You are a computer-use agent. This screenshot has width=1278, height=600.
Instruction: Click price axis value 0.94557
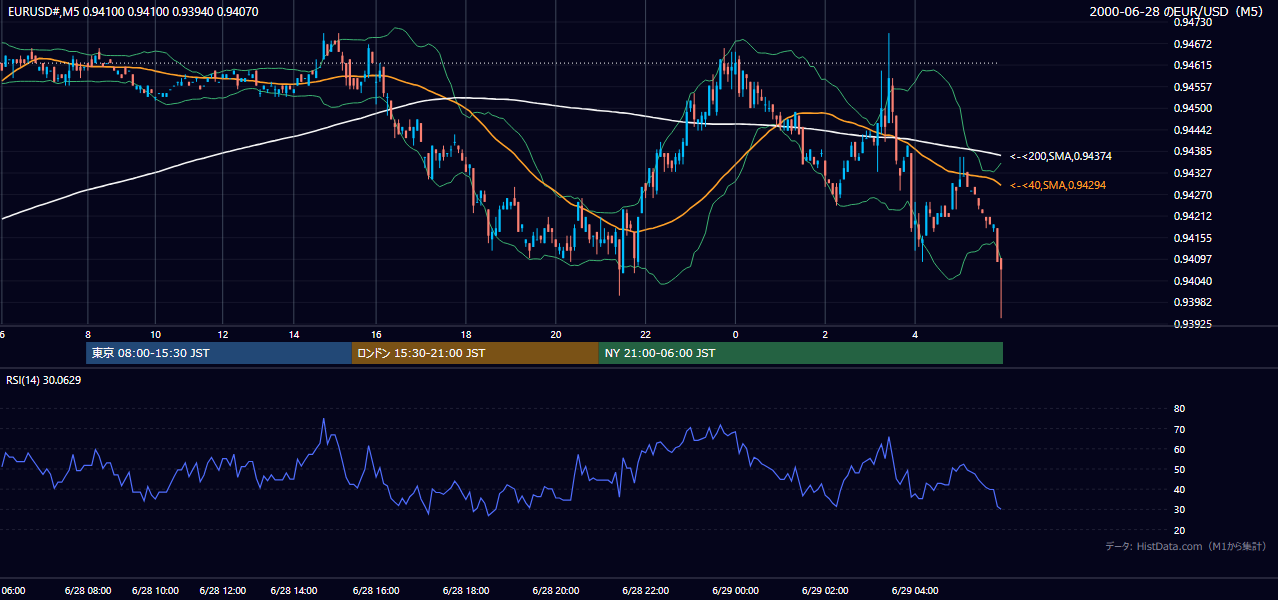pos(1192,87)
